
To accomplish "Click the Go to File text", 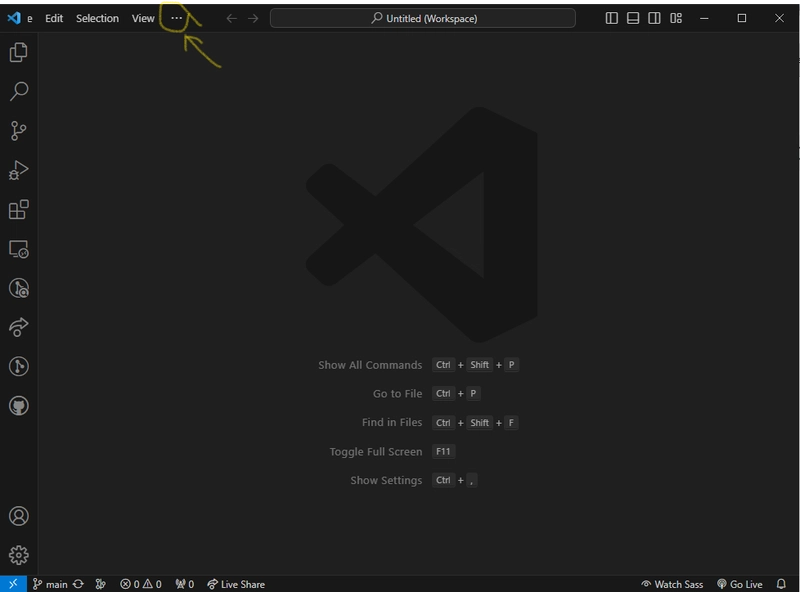I will coord(397,393).
